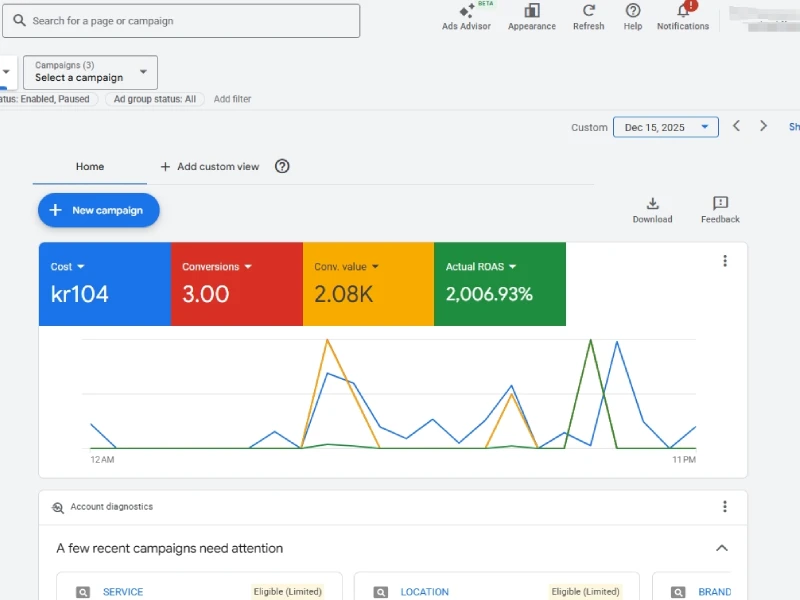Open the SERVICE campaign link

click(x=123, y=592)
